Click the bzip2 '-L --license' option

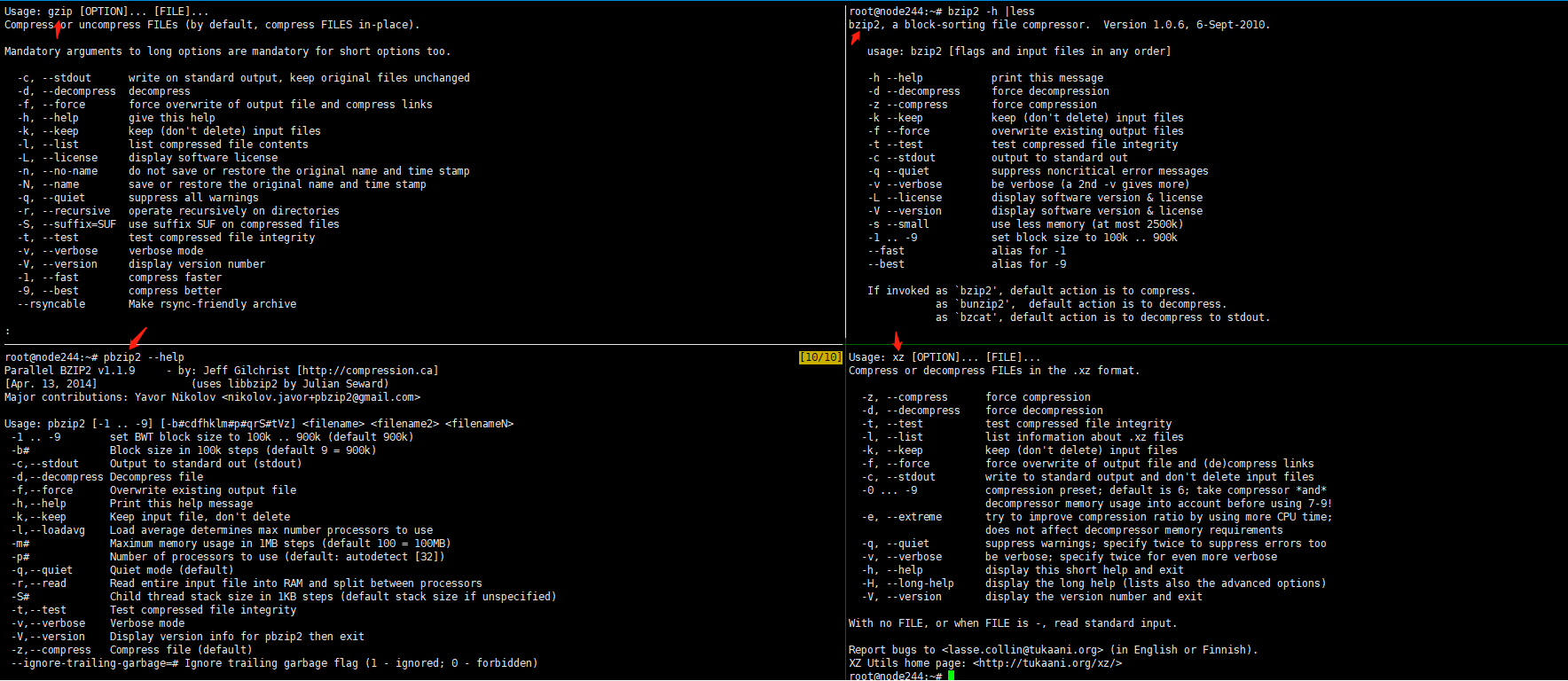pyautogui.click(x=905, y=198)
